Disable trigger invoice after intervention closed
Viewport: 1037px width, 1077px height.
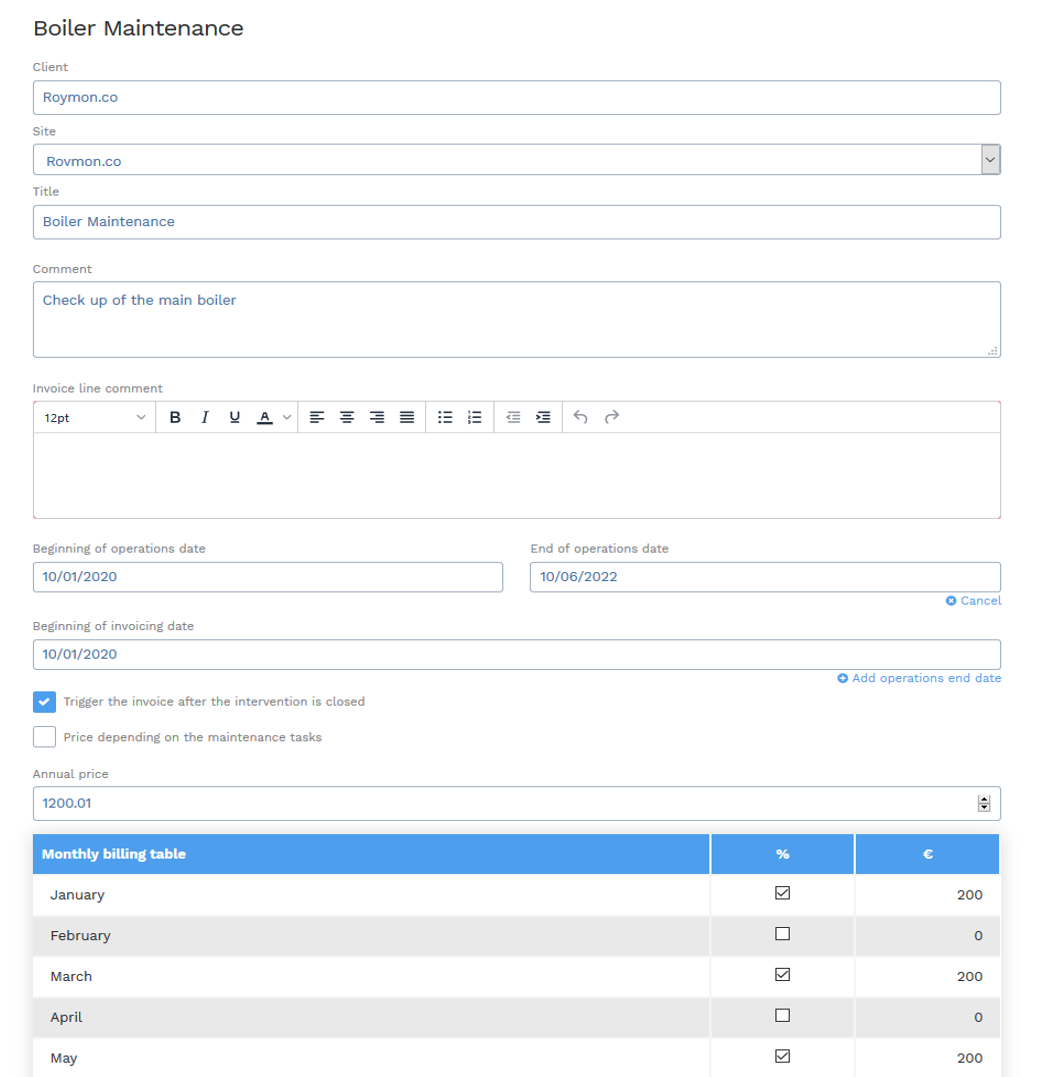coord(44,702)
